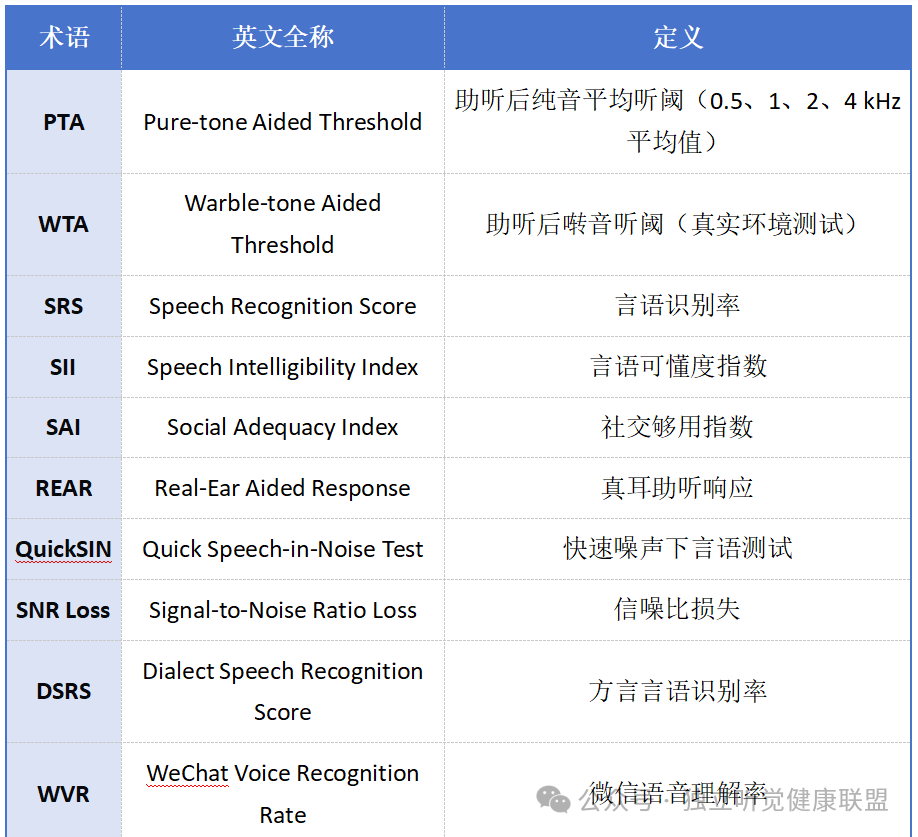Select the DSRS term cell
The image size is (918, 837).
[x=64, y=691]
